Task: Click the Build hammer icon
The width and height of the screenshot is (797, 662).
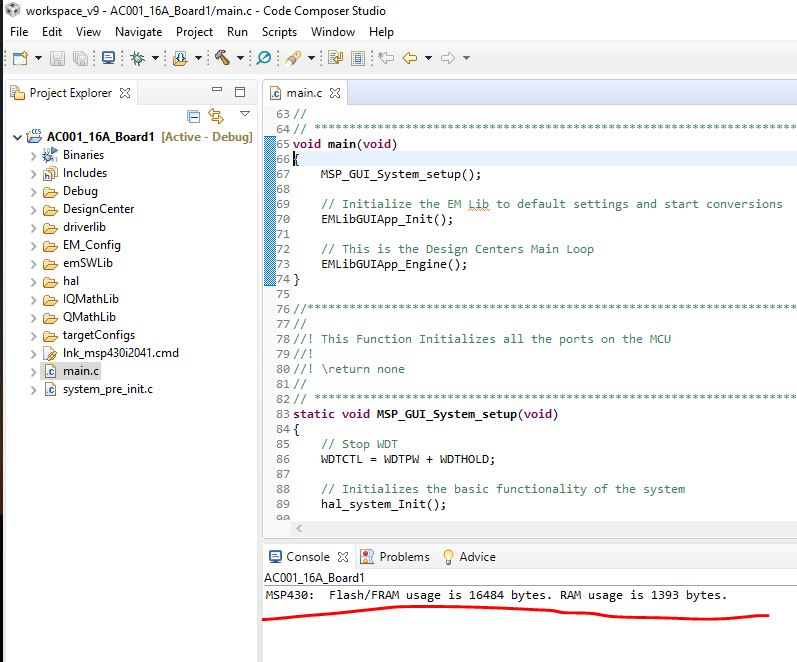Action: click(x=221, y=58)
